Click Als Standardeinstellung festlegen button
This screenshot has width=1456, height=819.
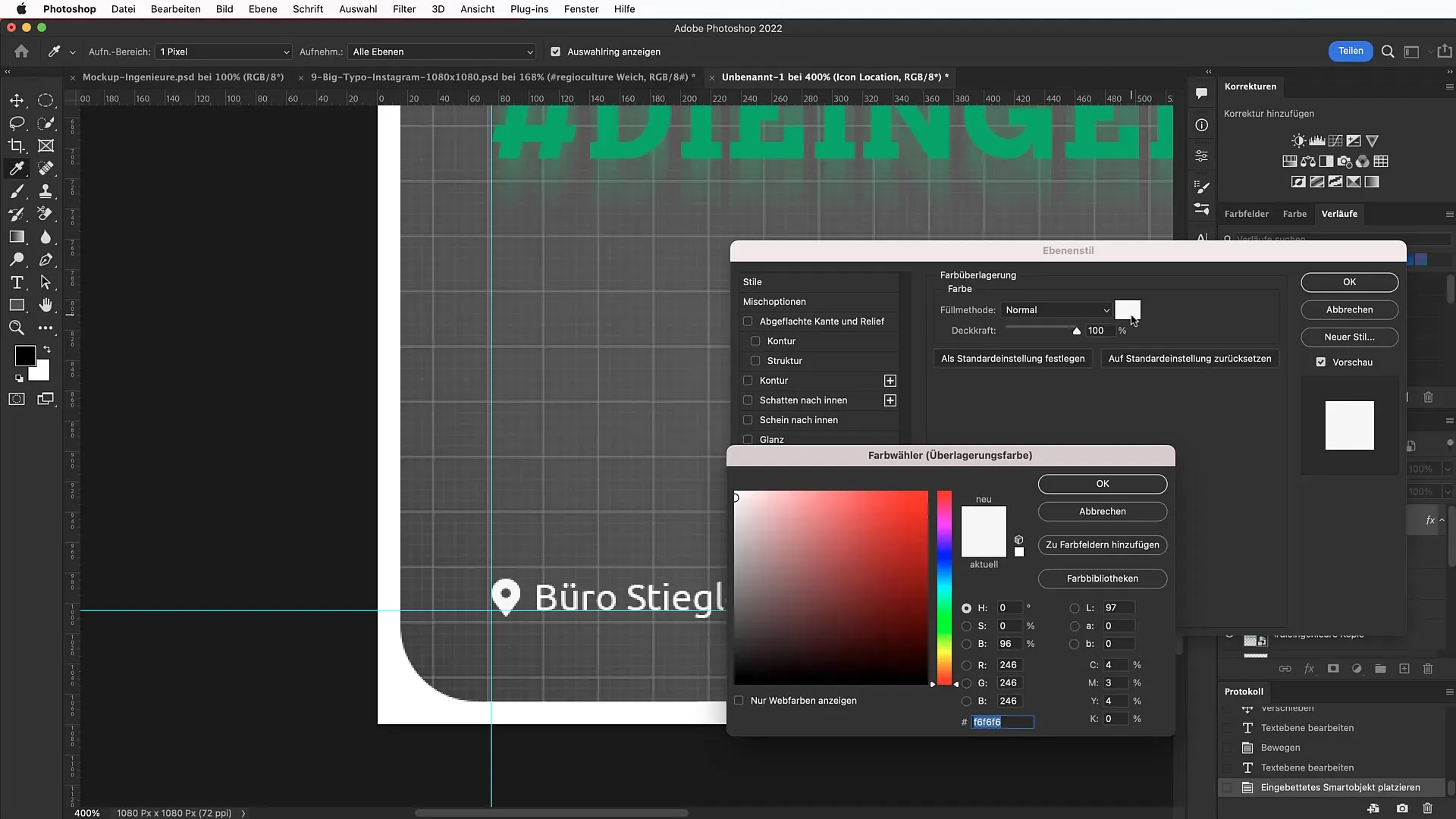[1012, 359]
